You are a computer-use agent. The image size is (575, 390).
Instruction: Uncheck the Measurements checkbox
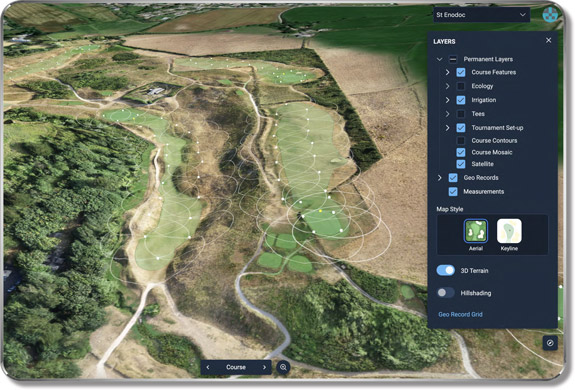453,191
